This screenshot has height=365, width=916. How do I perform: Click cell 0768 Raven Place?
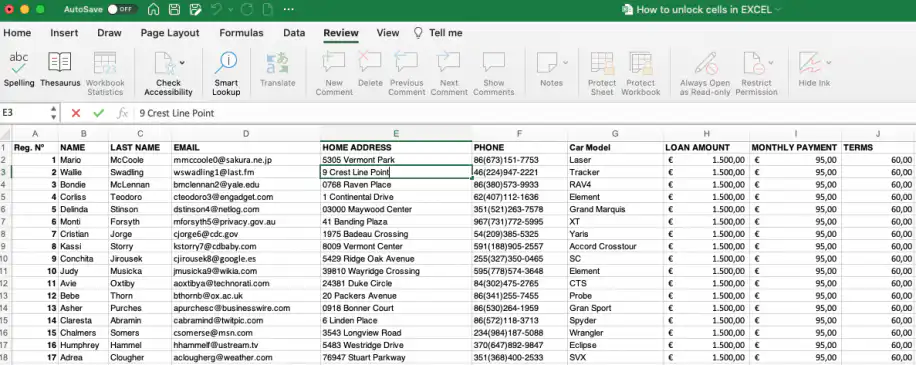pos(396,185)
